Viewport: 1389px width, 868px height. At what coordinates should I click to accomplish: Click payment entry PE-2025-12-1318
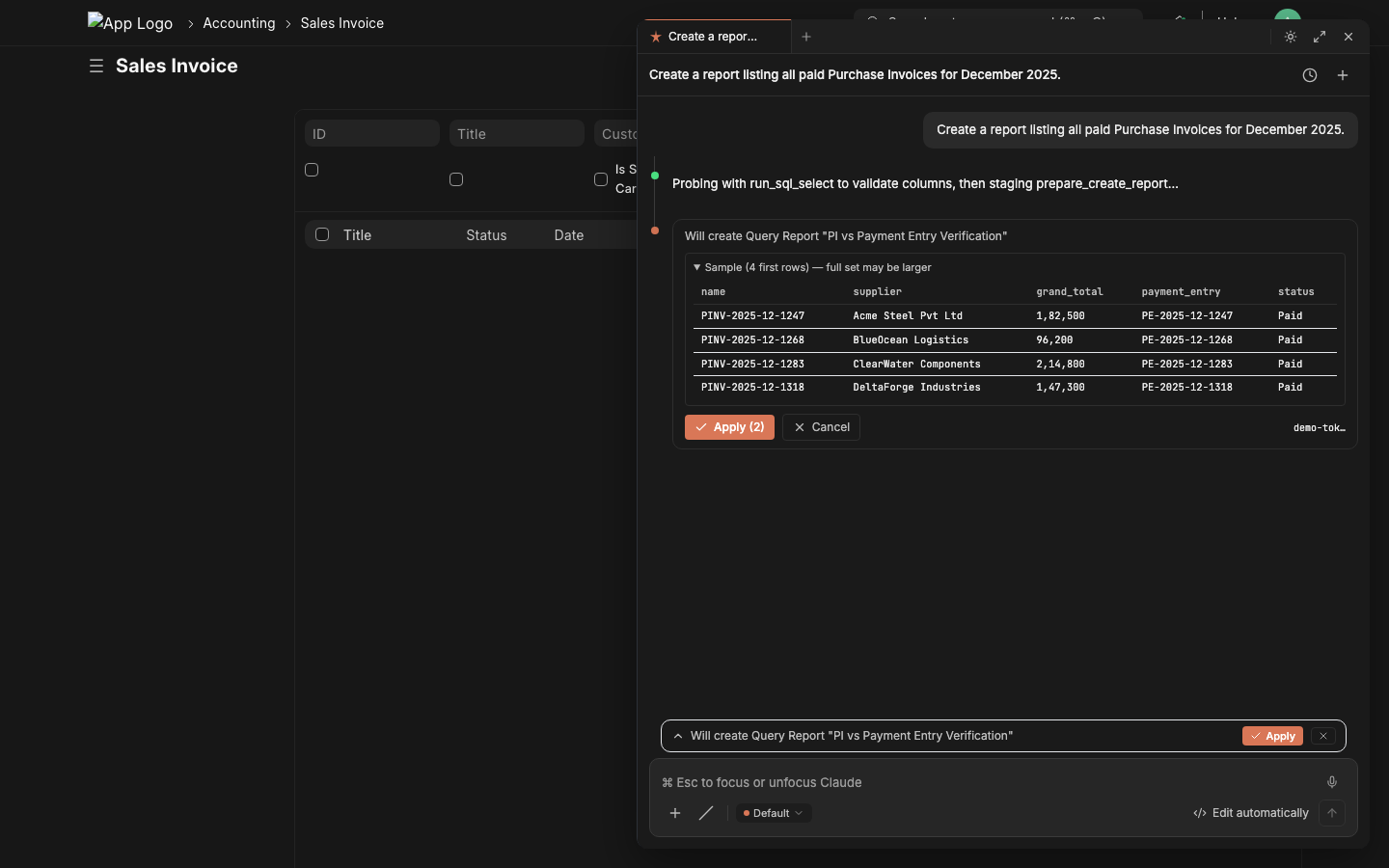(1187, 388)
